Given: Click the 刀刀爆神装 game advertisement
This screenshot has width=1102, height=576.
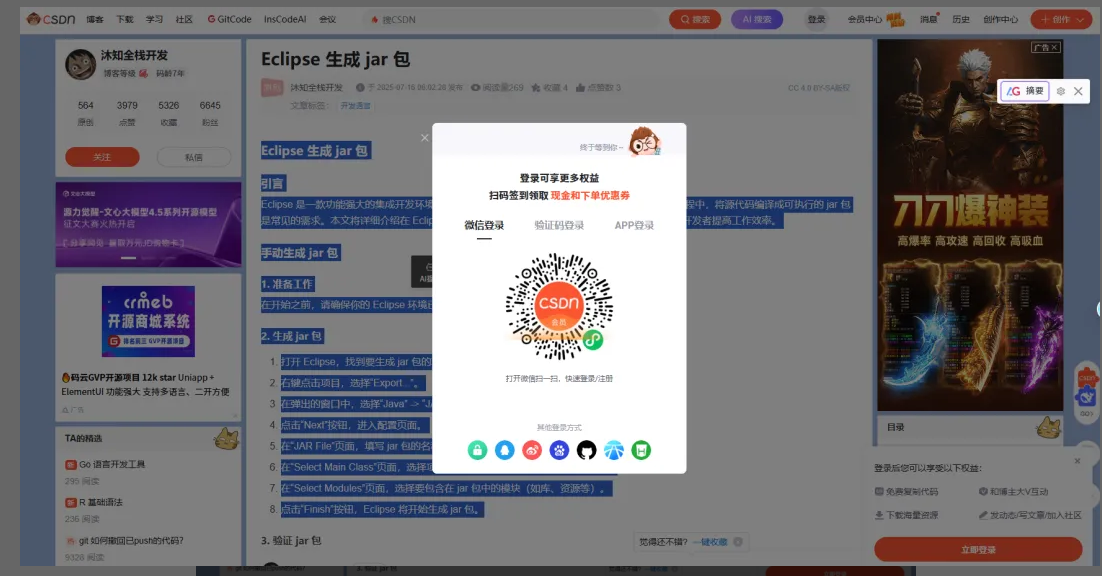Looking at the screenshot, I should click(970, 225).
